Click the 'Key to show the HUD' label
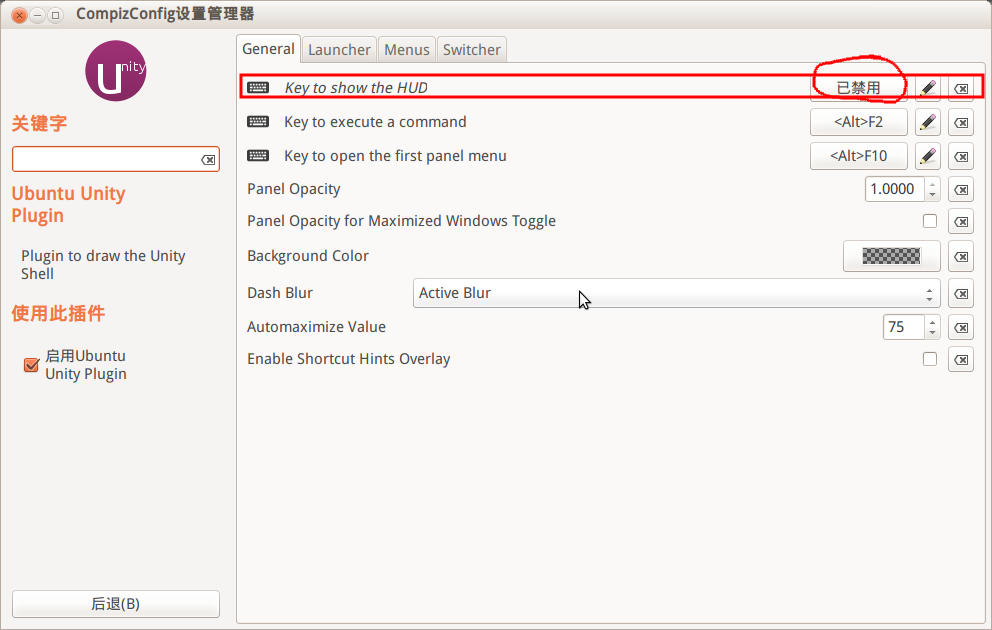Image resolution: width=992 pixels, height=630 pixels. 356,88
